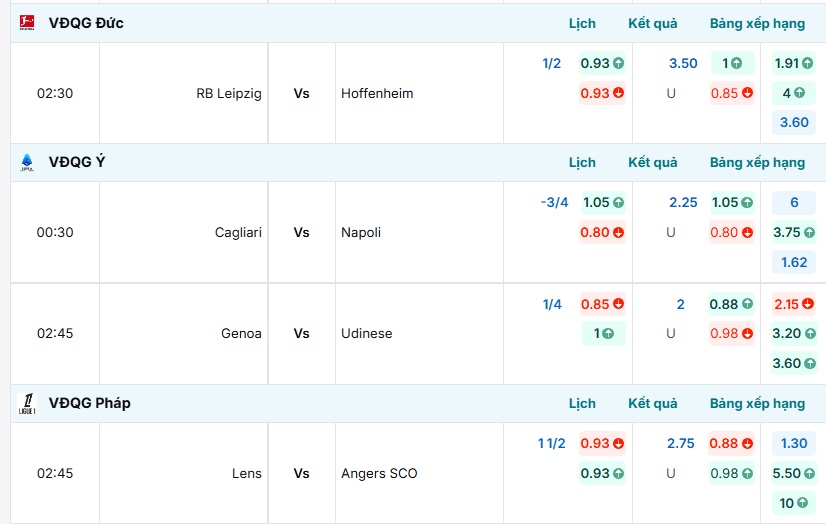The width and height of the screenshot is (826, 524).
Task: Click the Bundesliga logo beside VĐQG Đức
Action: (27, 23)
